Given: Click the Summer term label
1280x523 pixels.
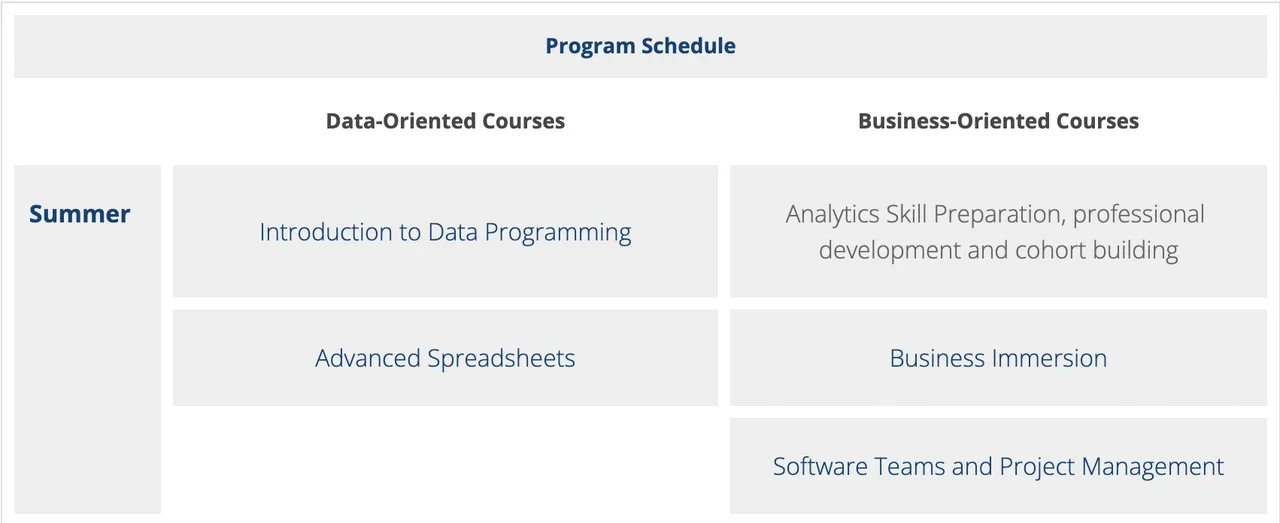Looking at the screenshot, I should click(x=80, y=214).
